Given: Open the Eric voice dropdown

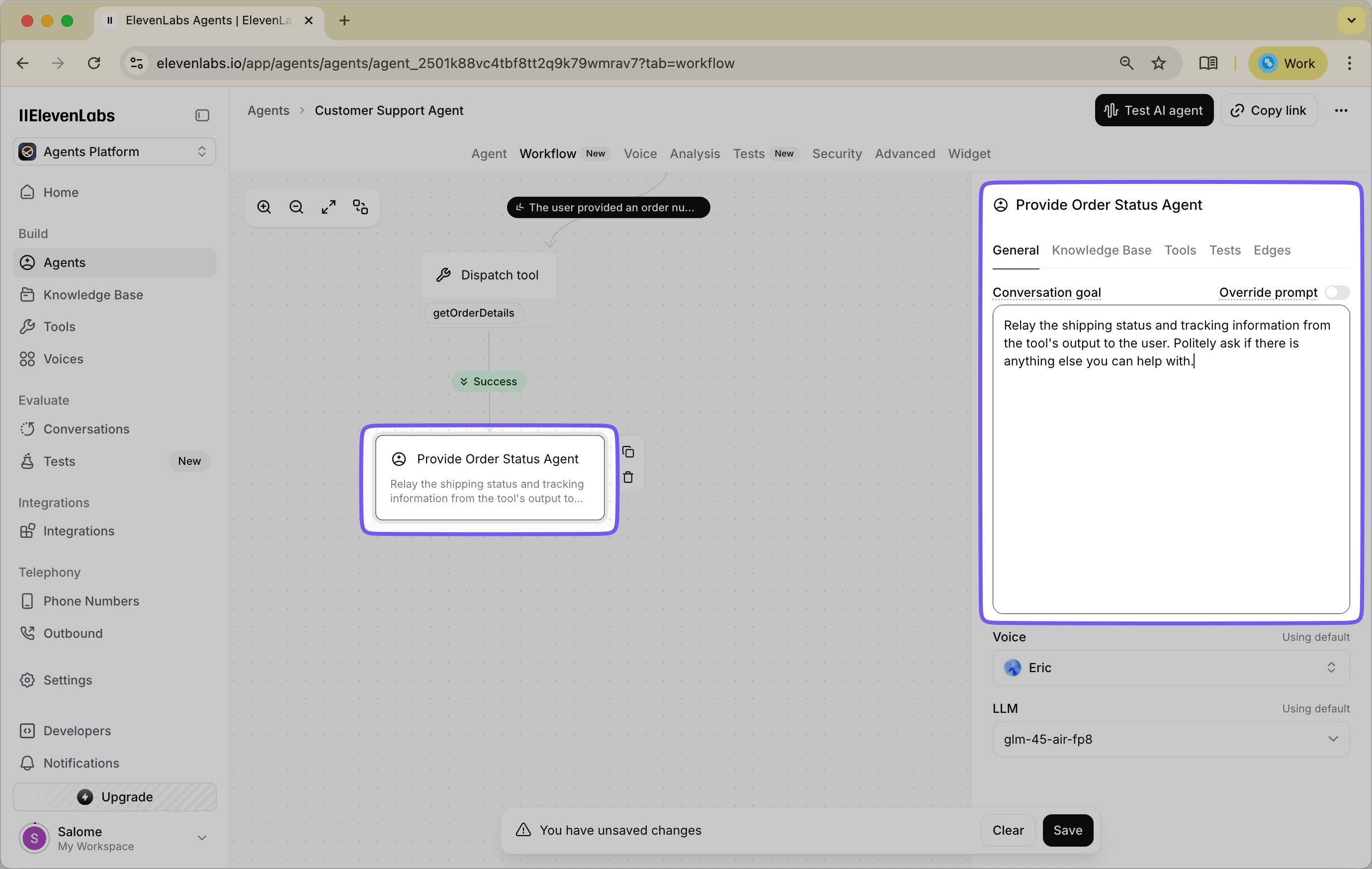Looking at the screenshot, I should pos(1170,667).
